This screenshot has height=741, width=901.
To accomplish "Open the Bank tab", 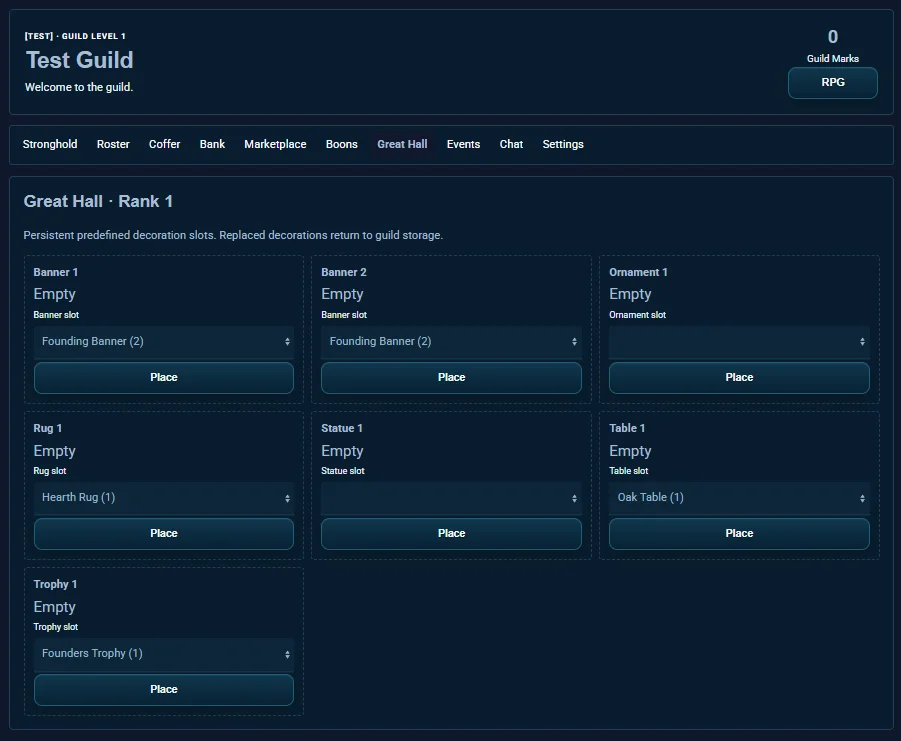I will click(x=212, y=144).
